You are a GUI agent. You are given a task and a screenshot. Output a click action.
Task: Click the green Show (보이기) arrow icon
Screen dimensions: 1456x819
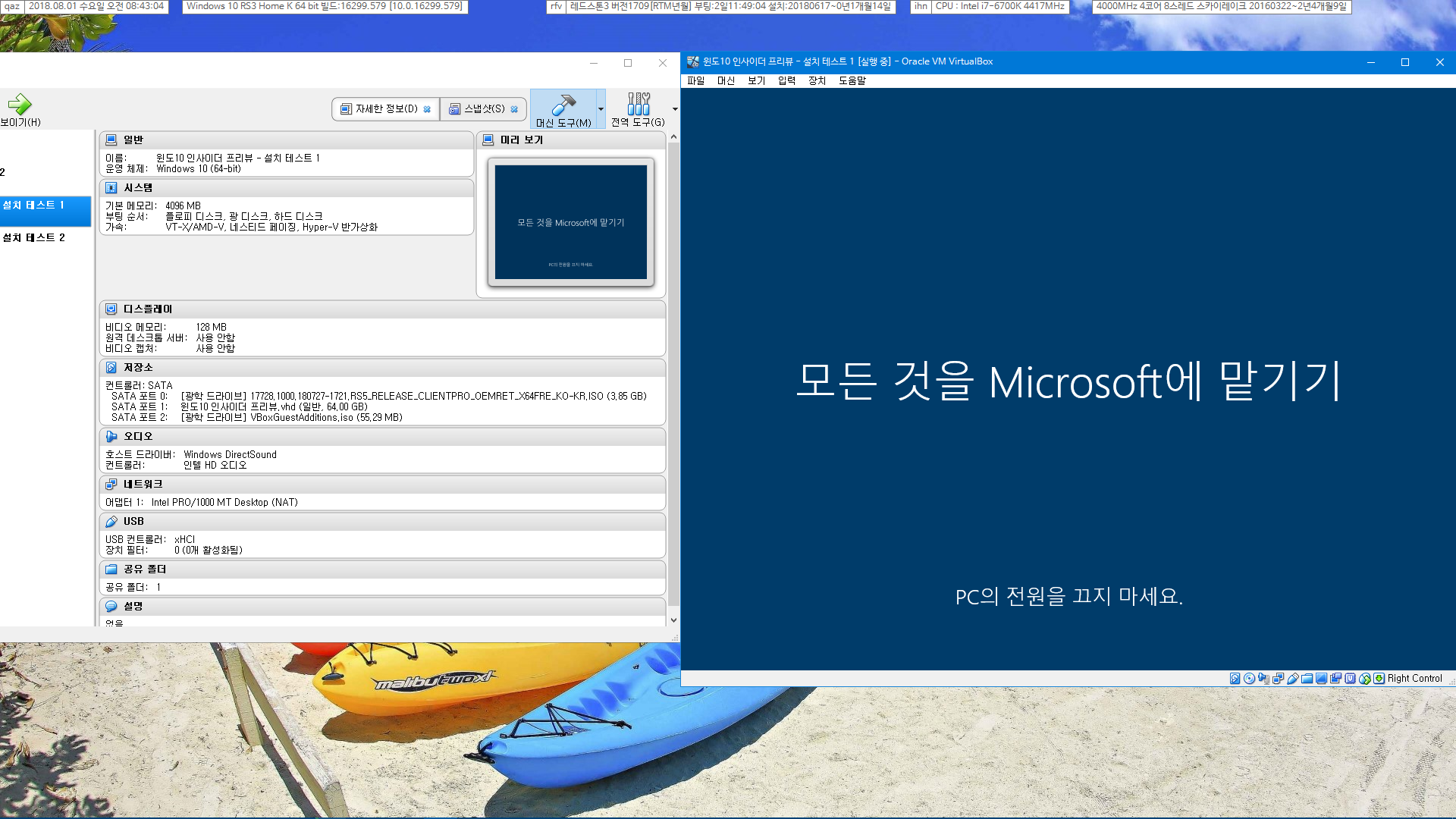(x=20, y=104)
